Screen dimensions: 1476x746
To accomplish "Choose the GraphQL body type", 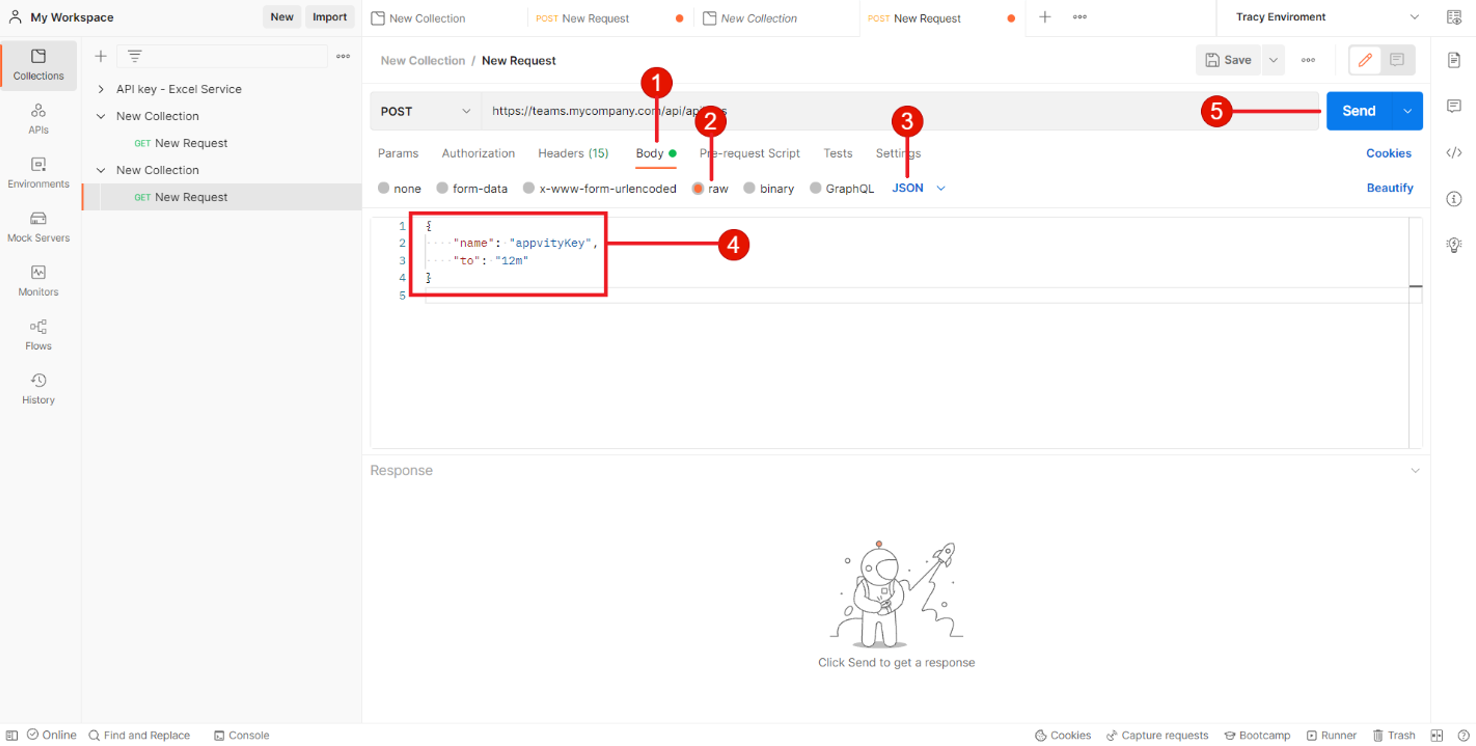I will [x=815, y=188].
